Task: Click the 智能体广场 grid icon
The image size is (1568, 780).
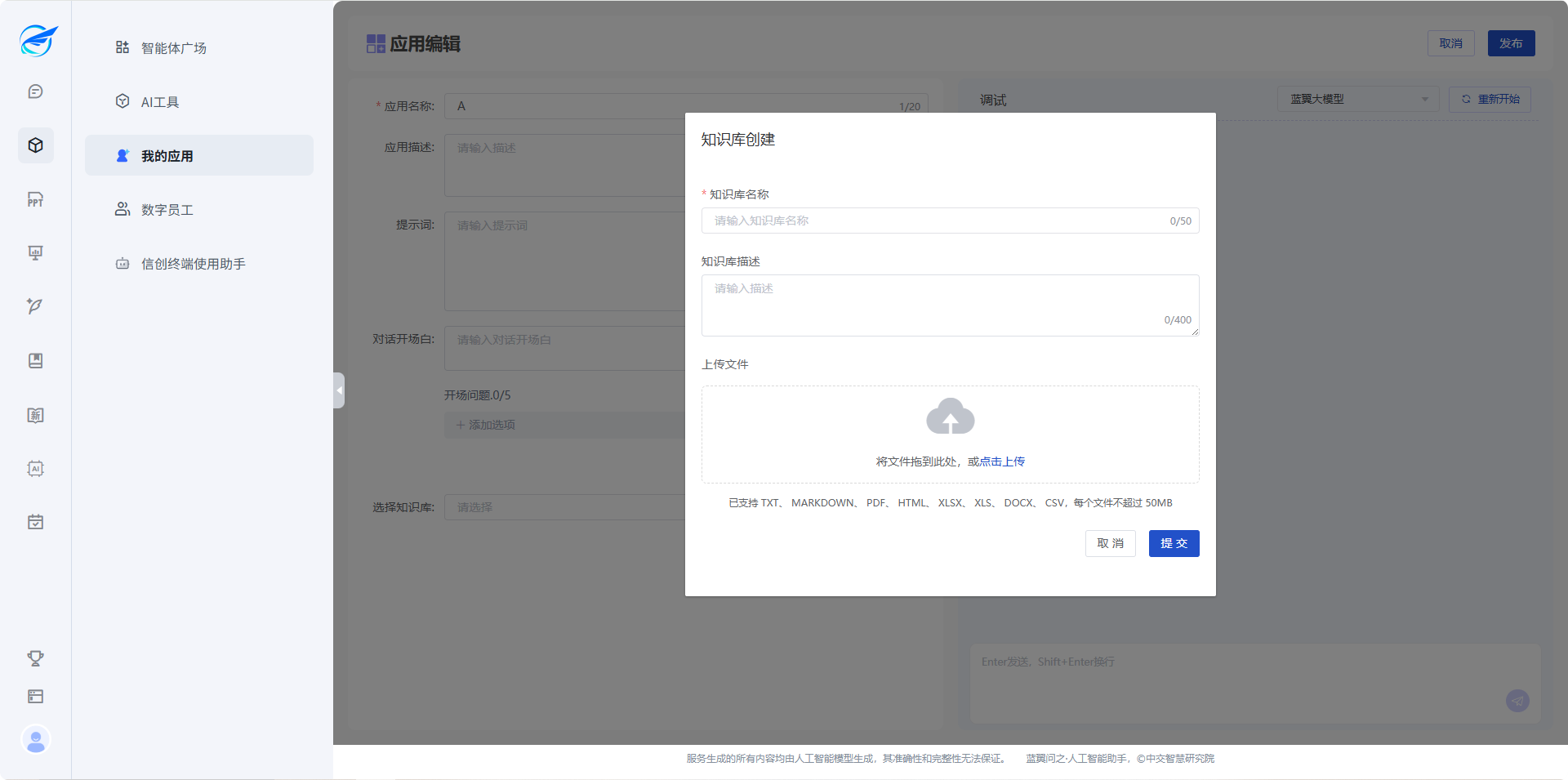Action: (122, 47)
